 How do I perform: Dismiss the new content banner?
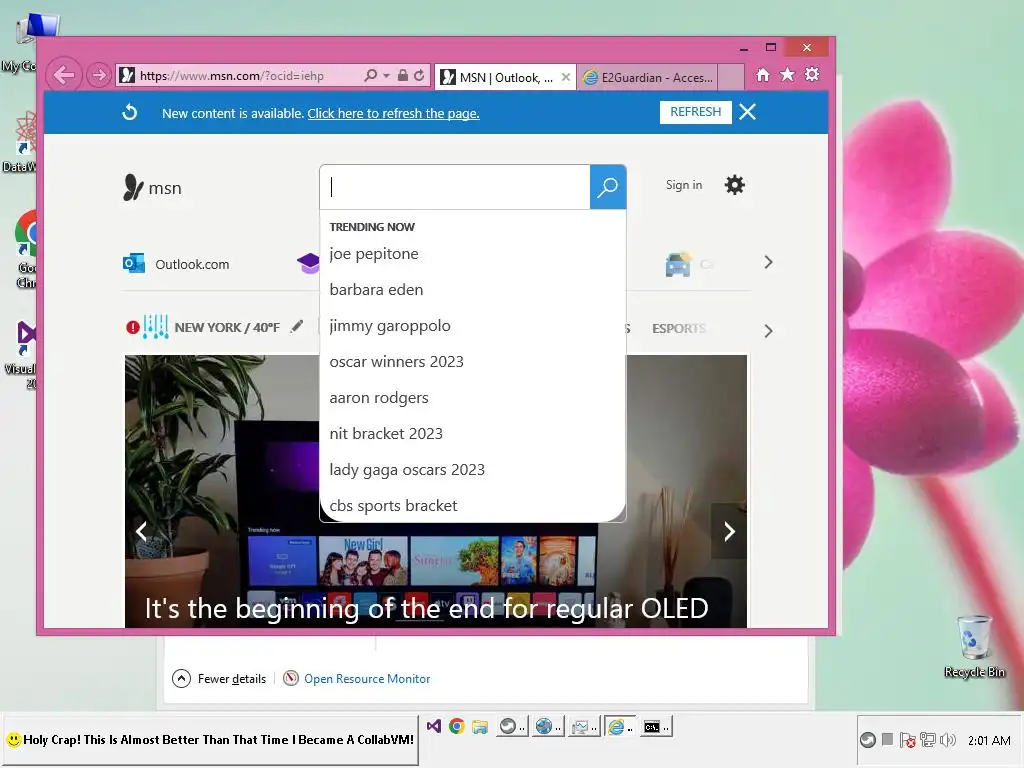point(748,112)
